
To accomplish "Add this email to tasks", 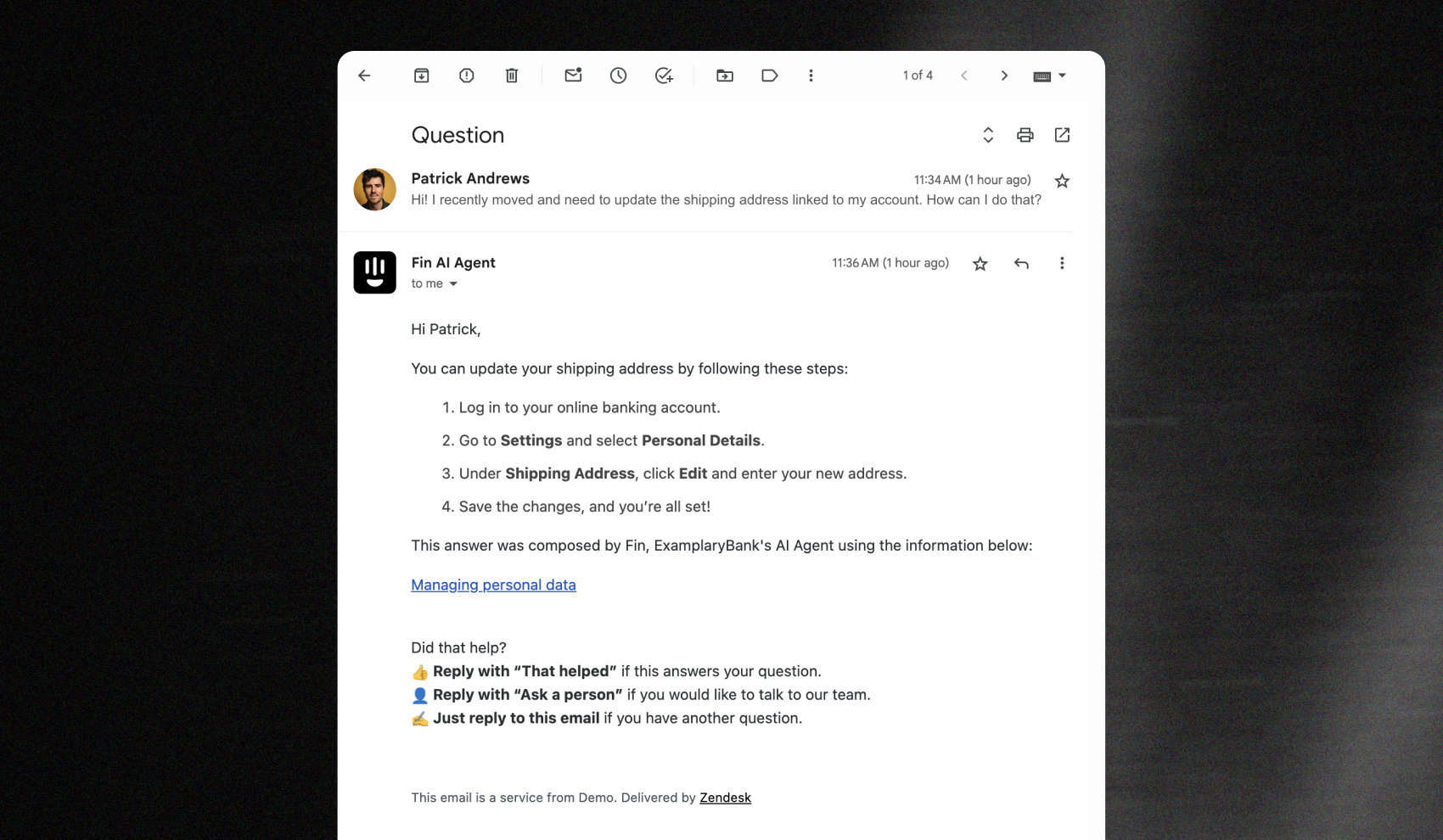I will click(664, 76).
